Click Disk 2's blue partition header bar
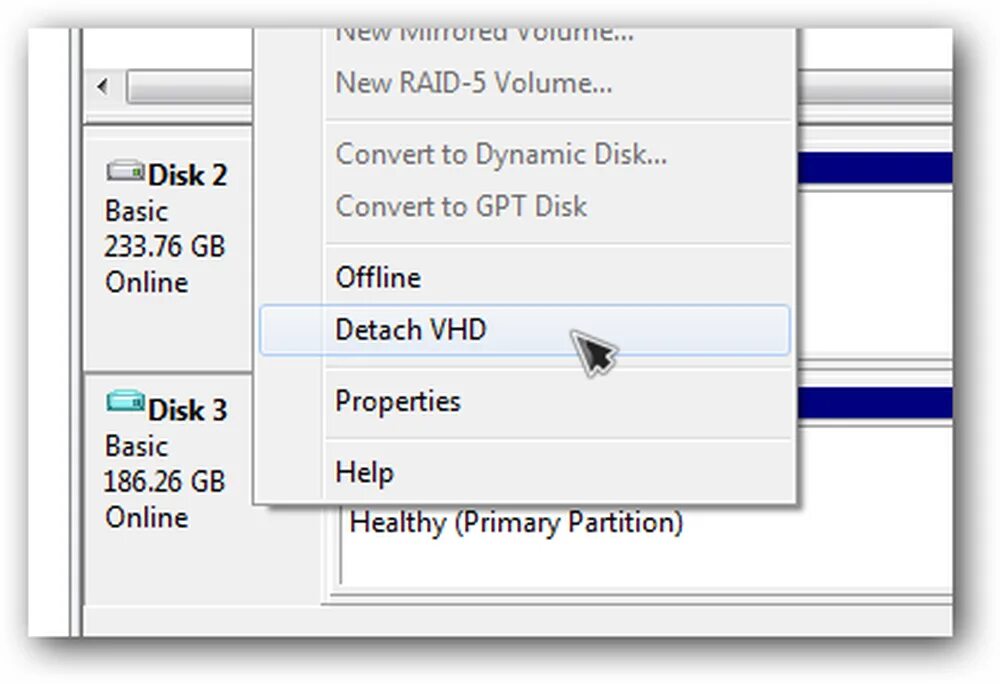Image resolution: width=1000 pixels, height=684 pixels. [875, 168]
